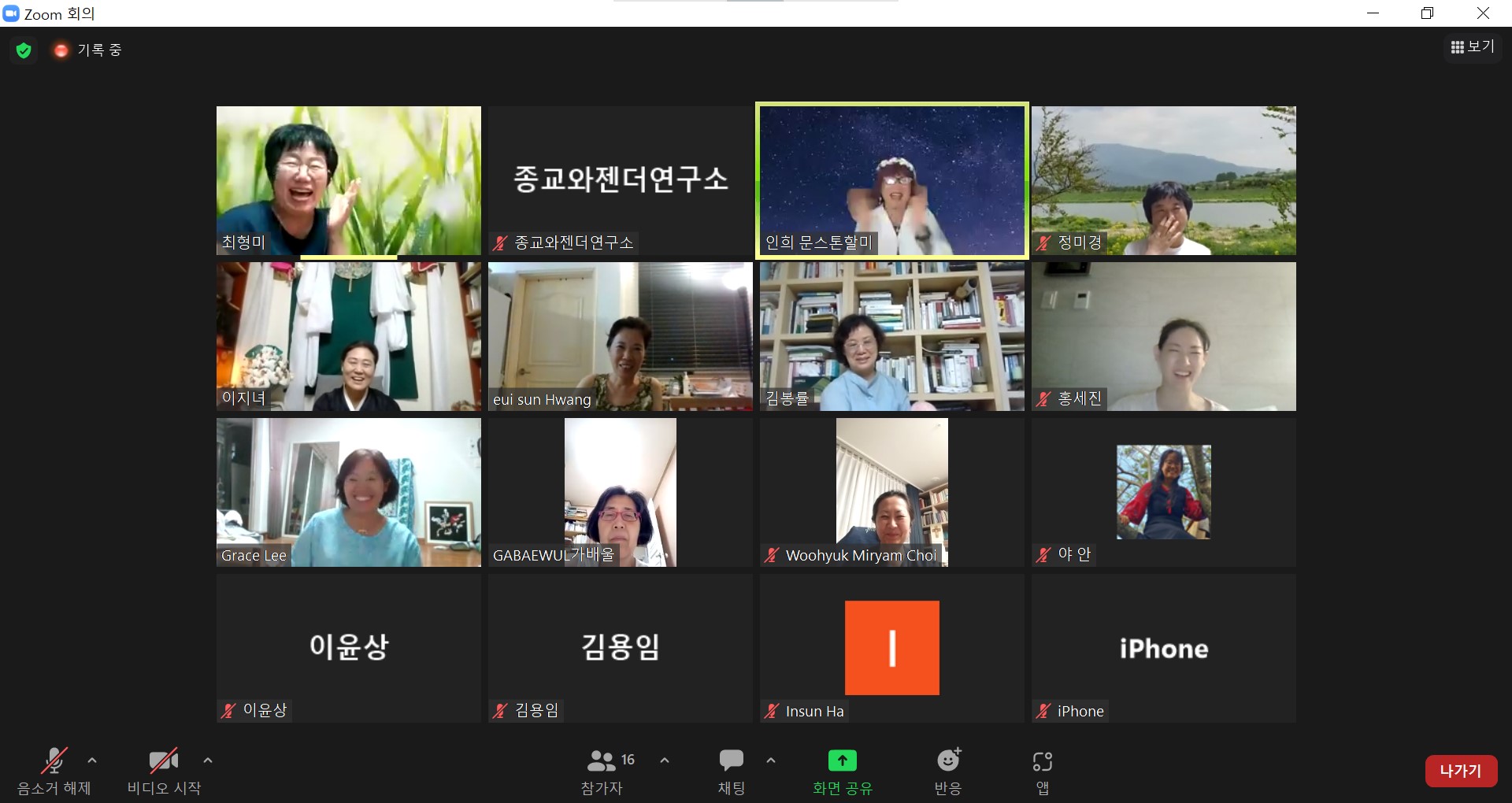The image size is (1512, 803).
Task: Click muted mic icon on 정미경 label
Action: pyautogui.click(x=1043, y=243)
